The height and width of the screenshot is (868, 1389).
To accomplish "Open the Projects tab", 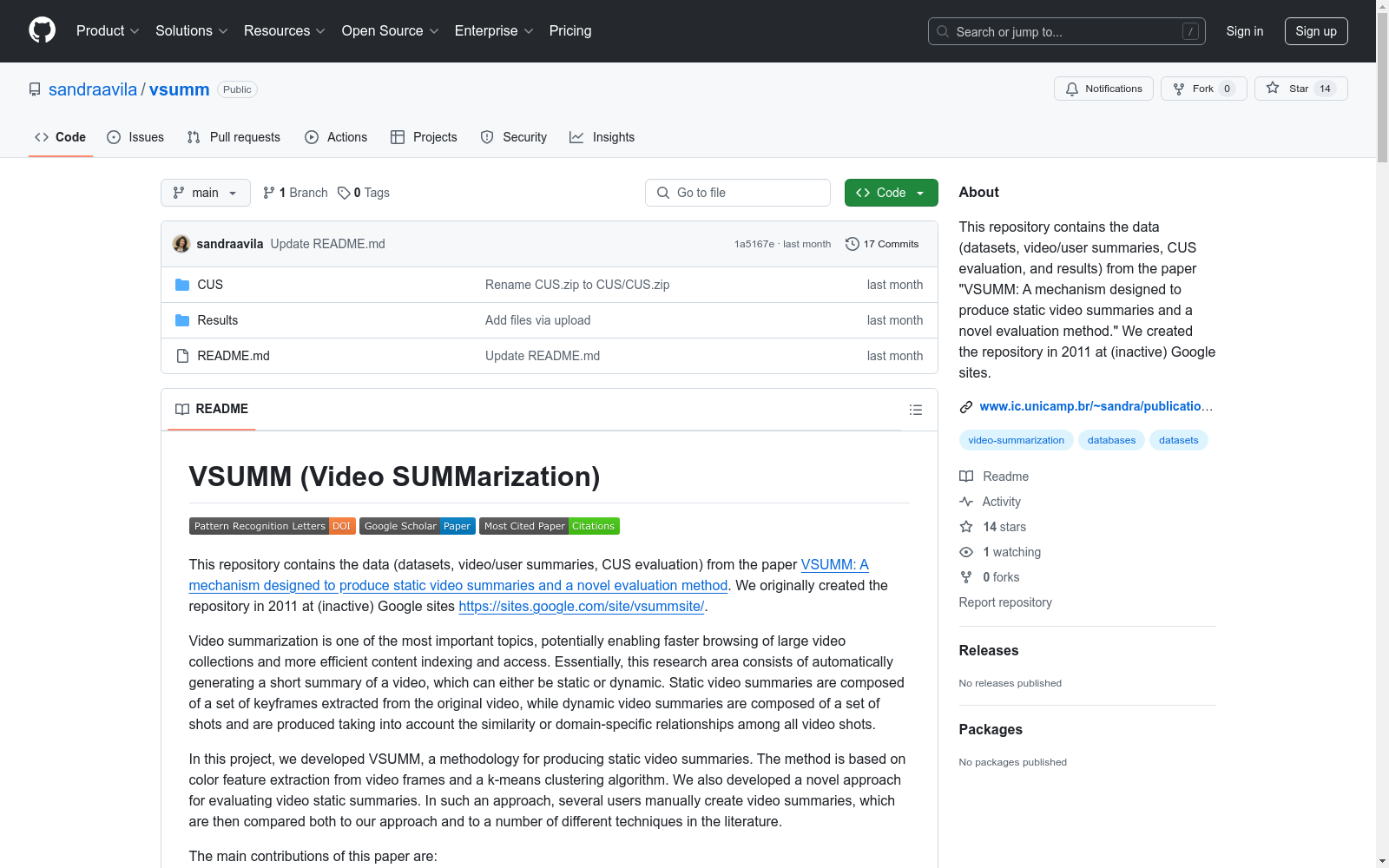I will tap(424, 137).
